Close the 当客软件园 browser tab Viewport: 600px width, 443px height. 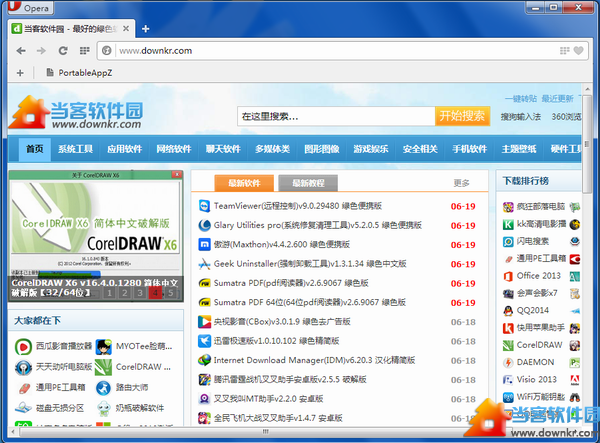[x=126, y=29]
